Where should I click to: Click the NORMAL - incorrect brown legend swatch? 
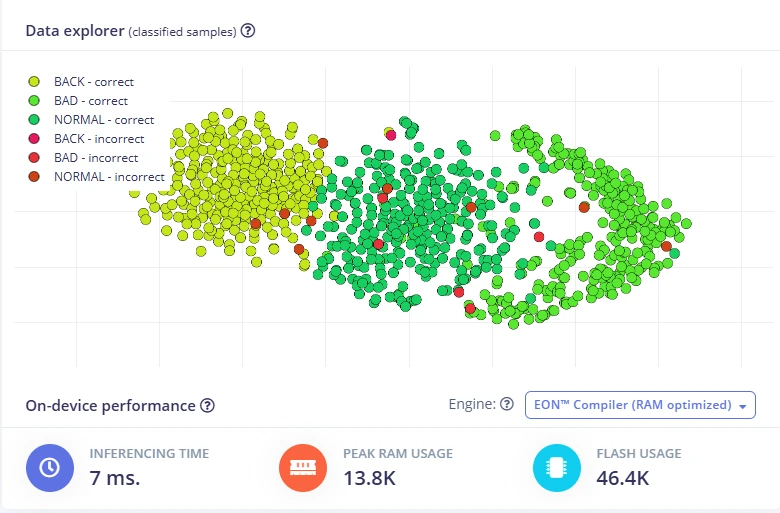click(x=34, y=177)
